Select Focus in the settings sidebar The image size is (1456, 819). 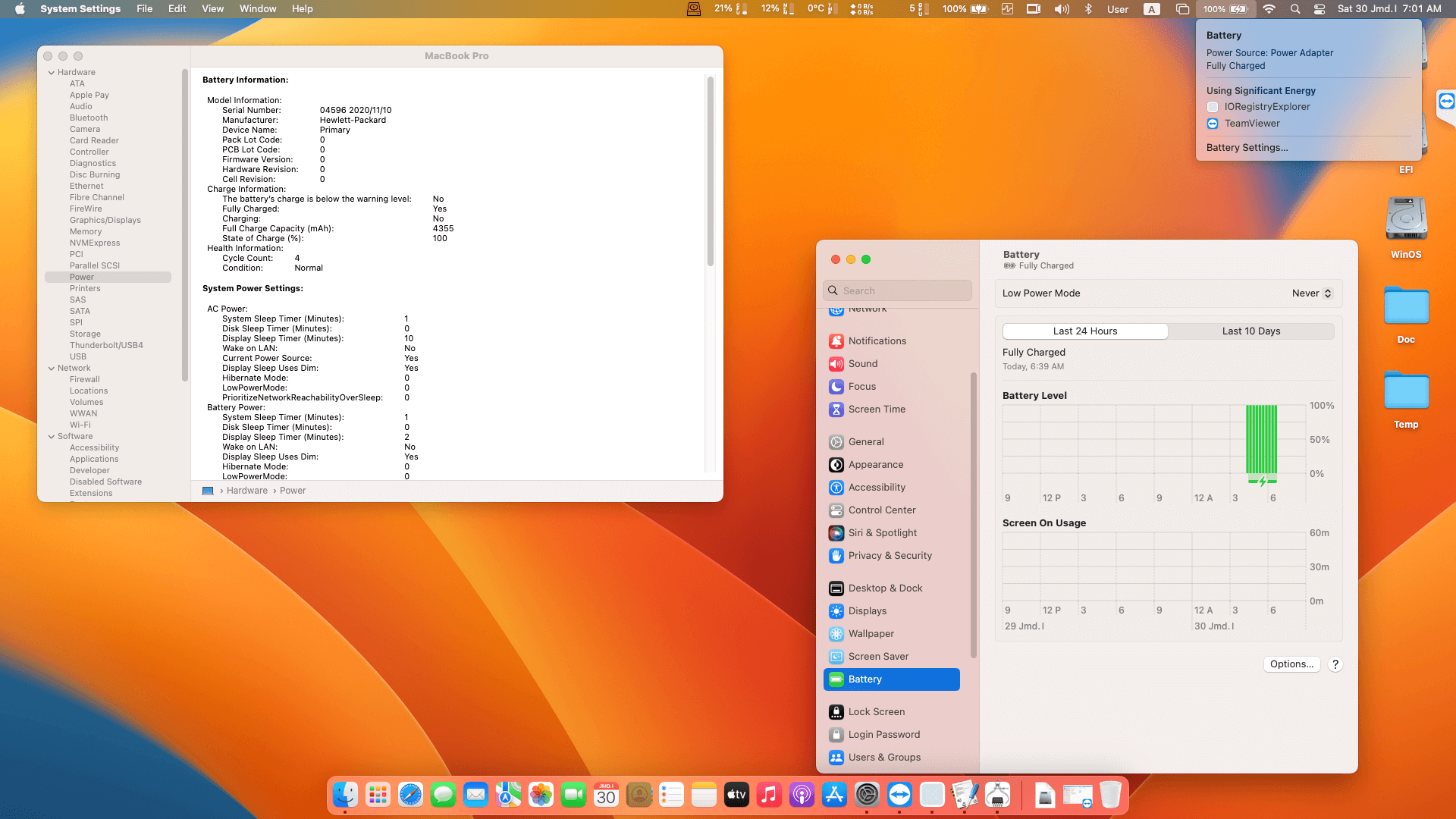[861, 387]
